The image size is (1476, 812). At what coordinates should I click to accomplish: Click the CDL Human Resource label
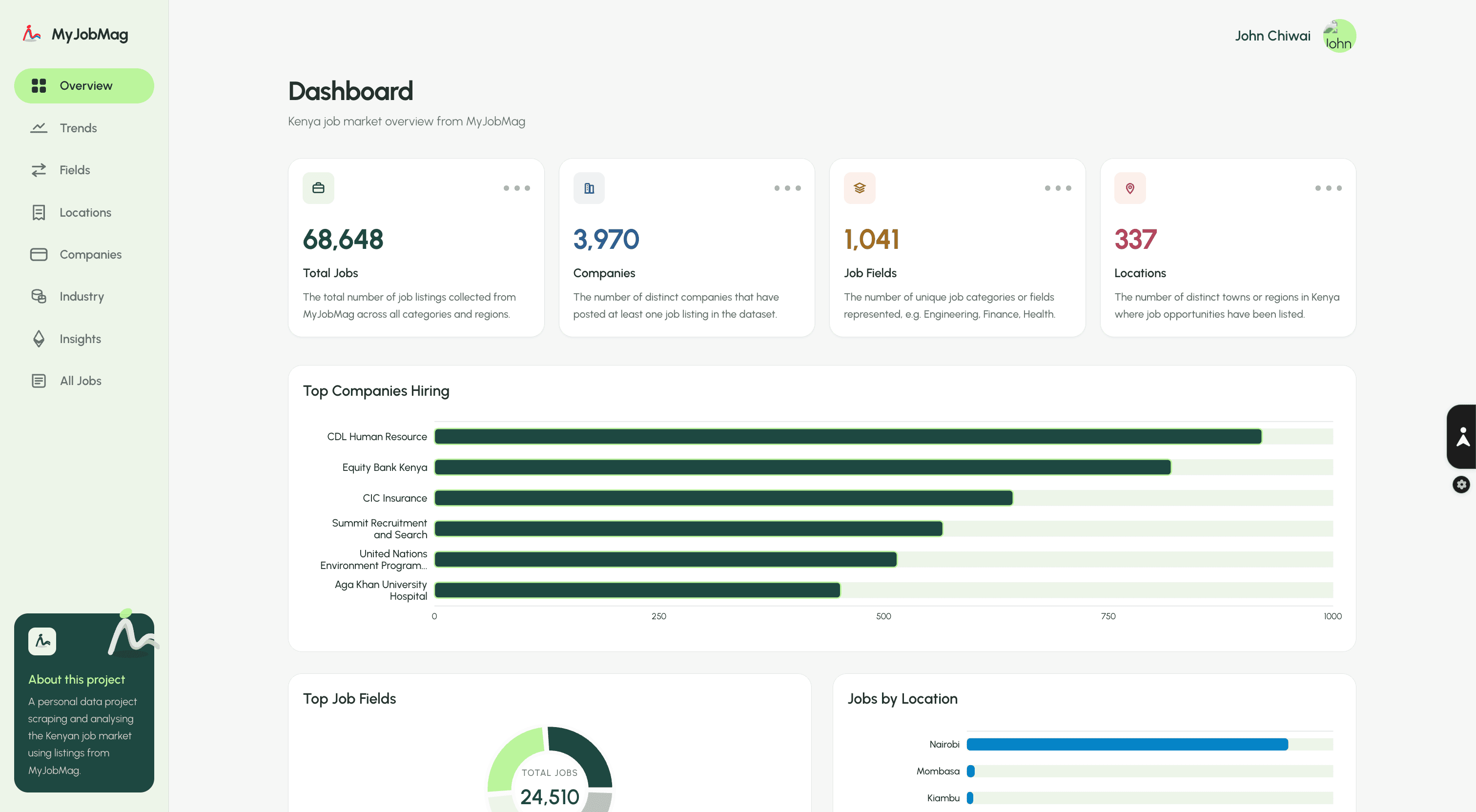coord(377,437)
